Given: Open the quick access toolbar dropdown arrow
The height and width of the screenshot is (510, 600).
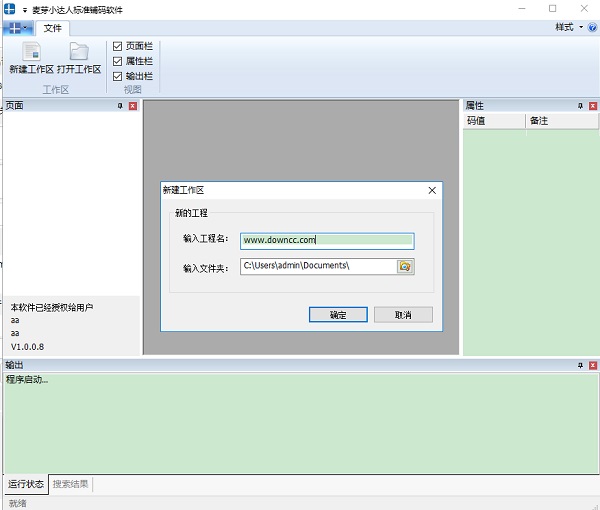Looking at the screenshot, I should 25,10.
